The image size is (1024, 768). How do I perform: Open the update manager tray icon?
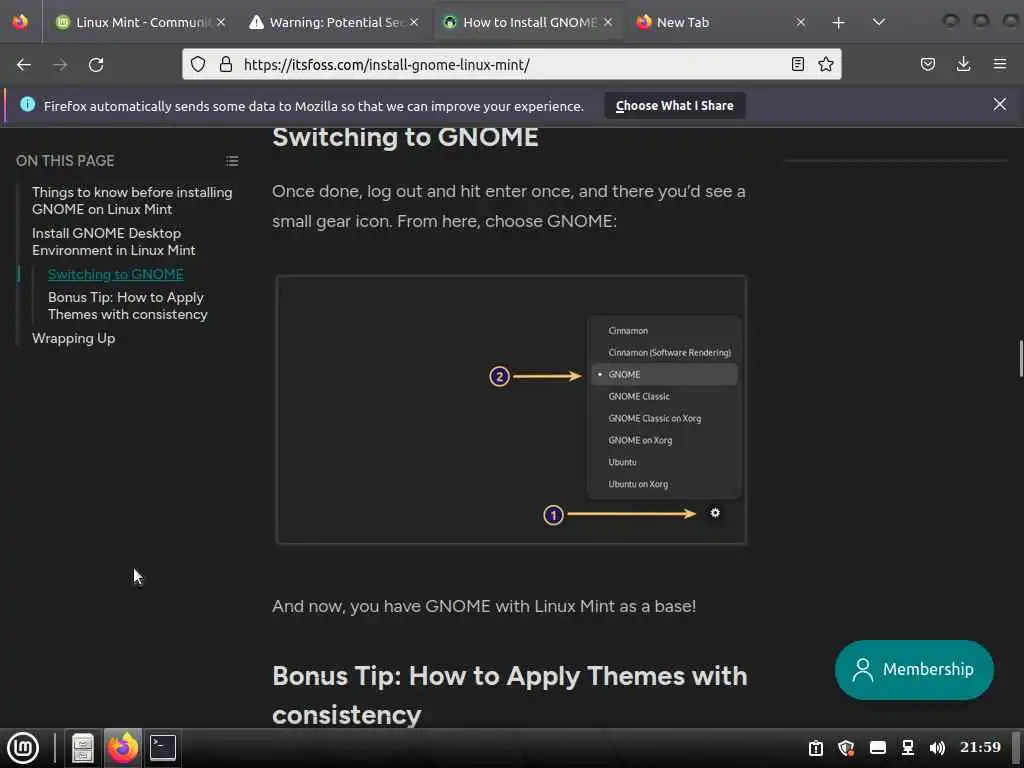(x=816, y=748)
